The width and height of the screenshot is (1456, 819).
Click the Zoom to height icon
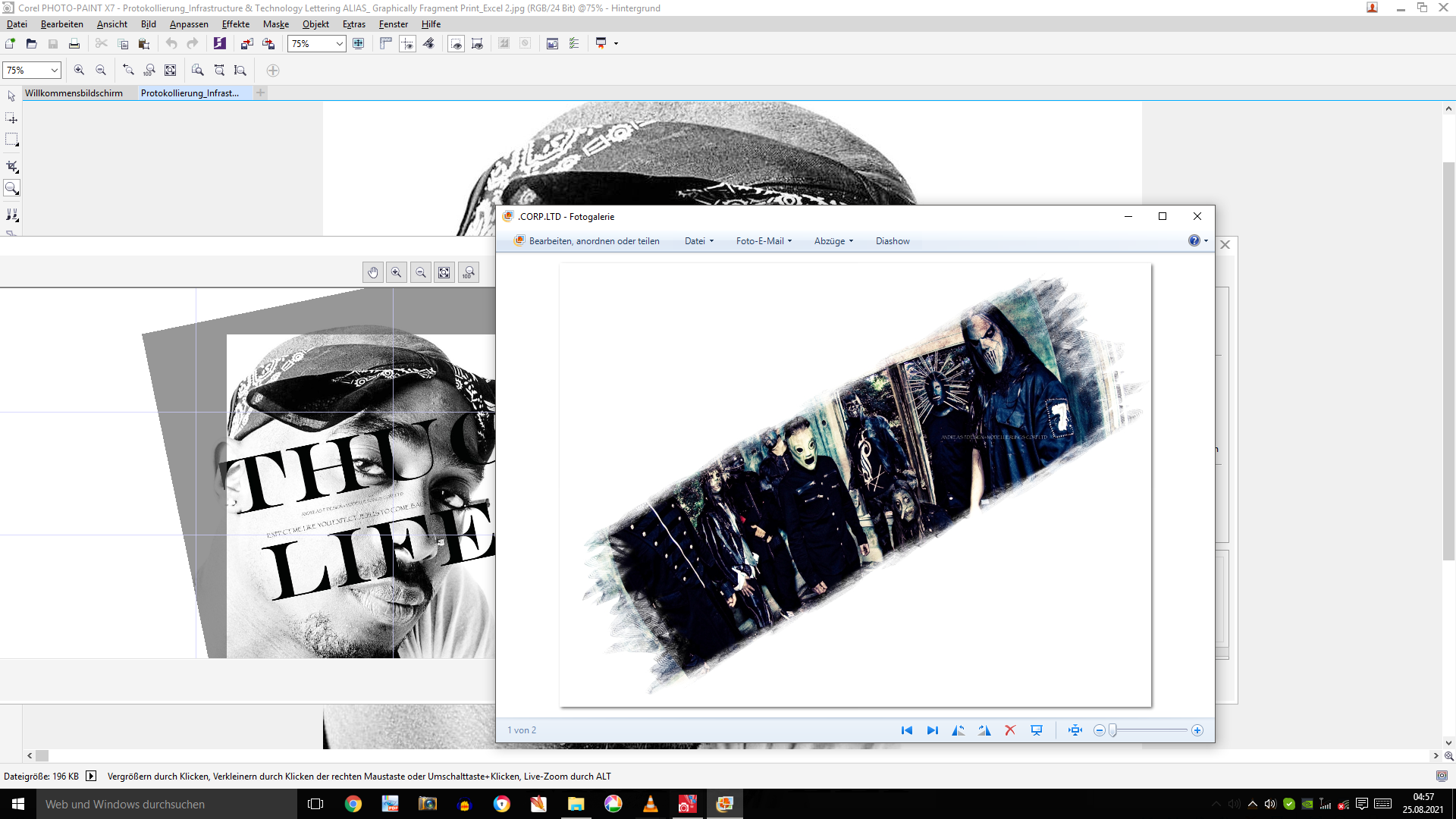pos(240,70)
